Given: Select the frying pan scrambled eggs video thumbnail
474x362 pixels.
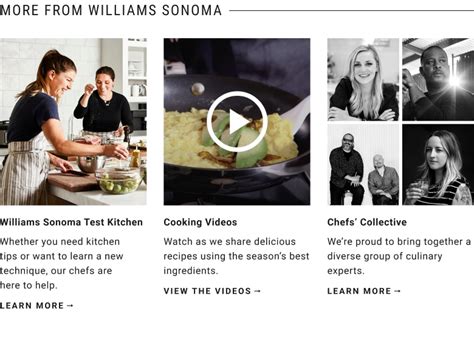Looking at the screenshot, I should [x=237, y=122].
